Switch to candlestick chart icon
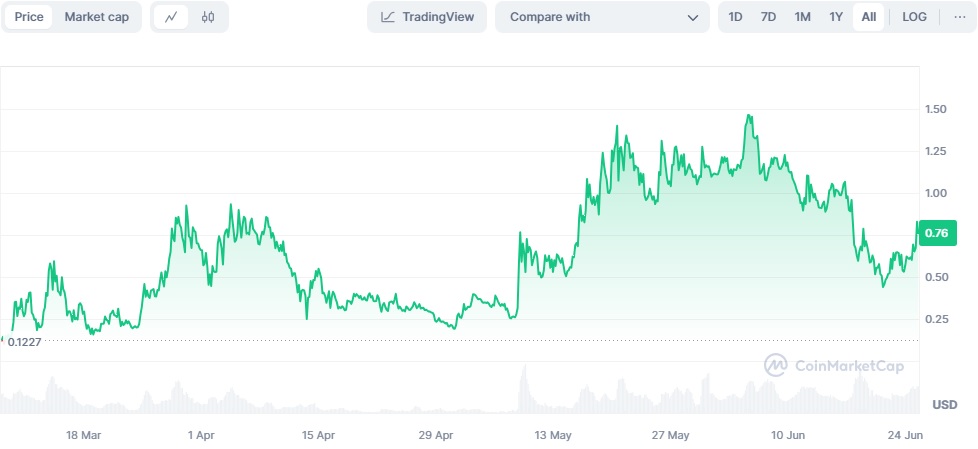Image resolution: width=978 pixels, height=449 pixels. pyautogui.click(x=208, y=17)
